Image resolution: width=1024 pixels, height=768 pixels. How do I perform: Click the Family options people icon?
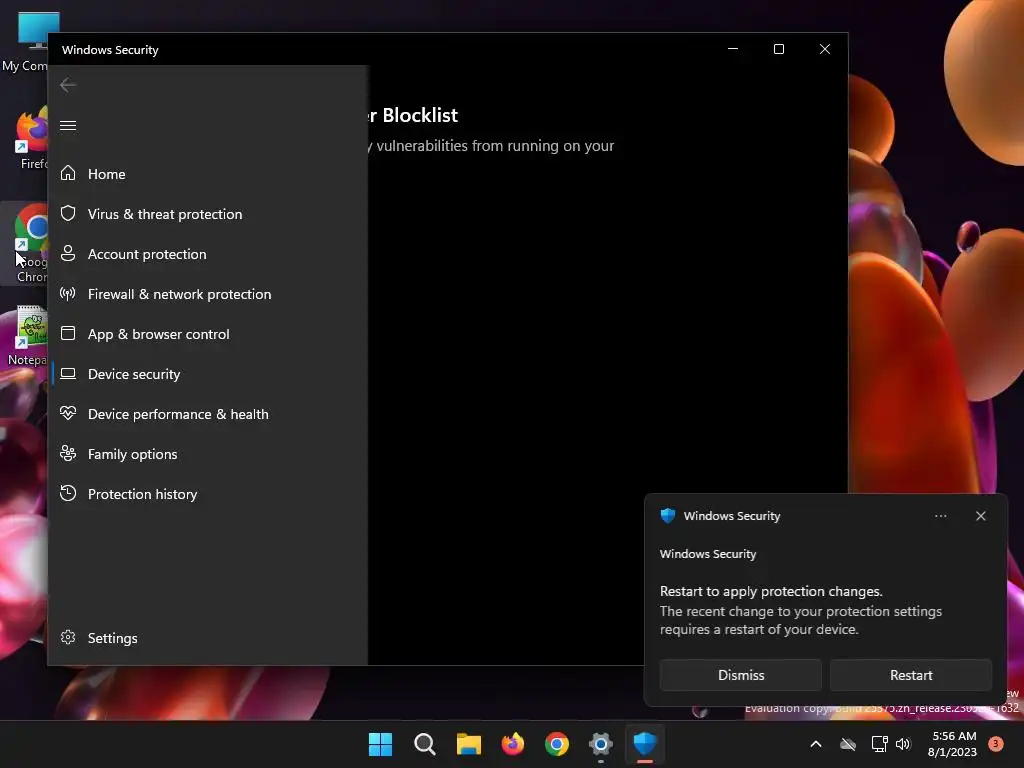coord(68,453)
